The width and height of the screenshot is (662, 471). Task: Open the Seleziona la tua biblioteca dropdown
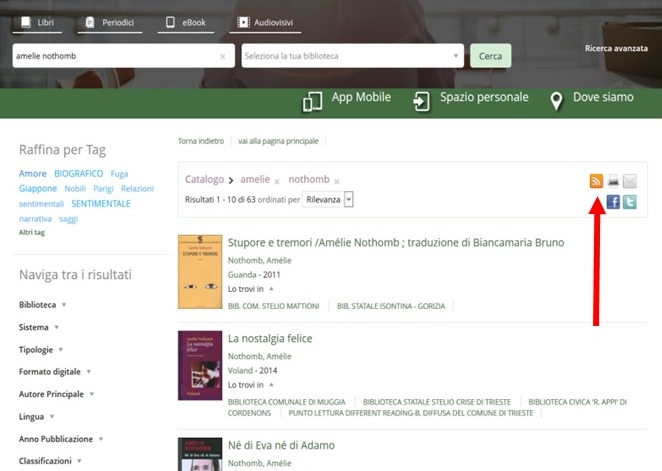point(352,56)
